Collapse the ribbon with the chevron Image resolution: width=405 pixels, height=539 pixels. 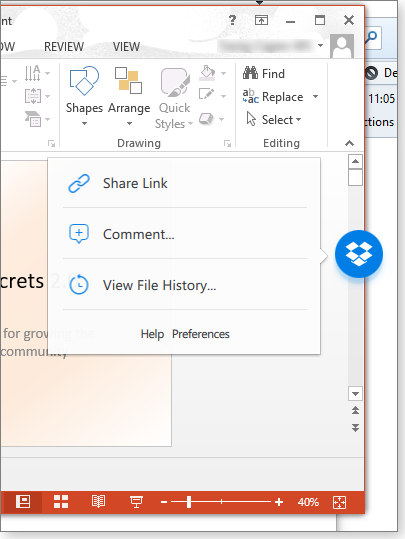pyautogui.click(x=349, y=143)
